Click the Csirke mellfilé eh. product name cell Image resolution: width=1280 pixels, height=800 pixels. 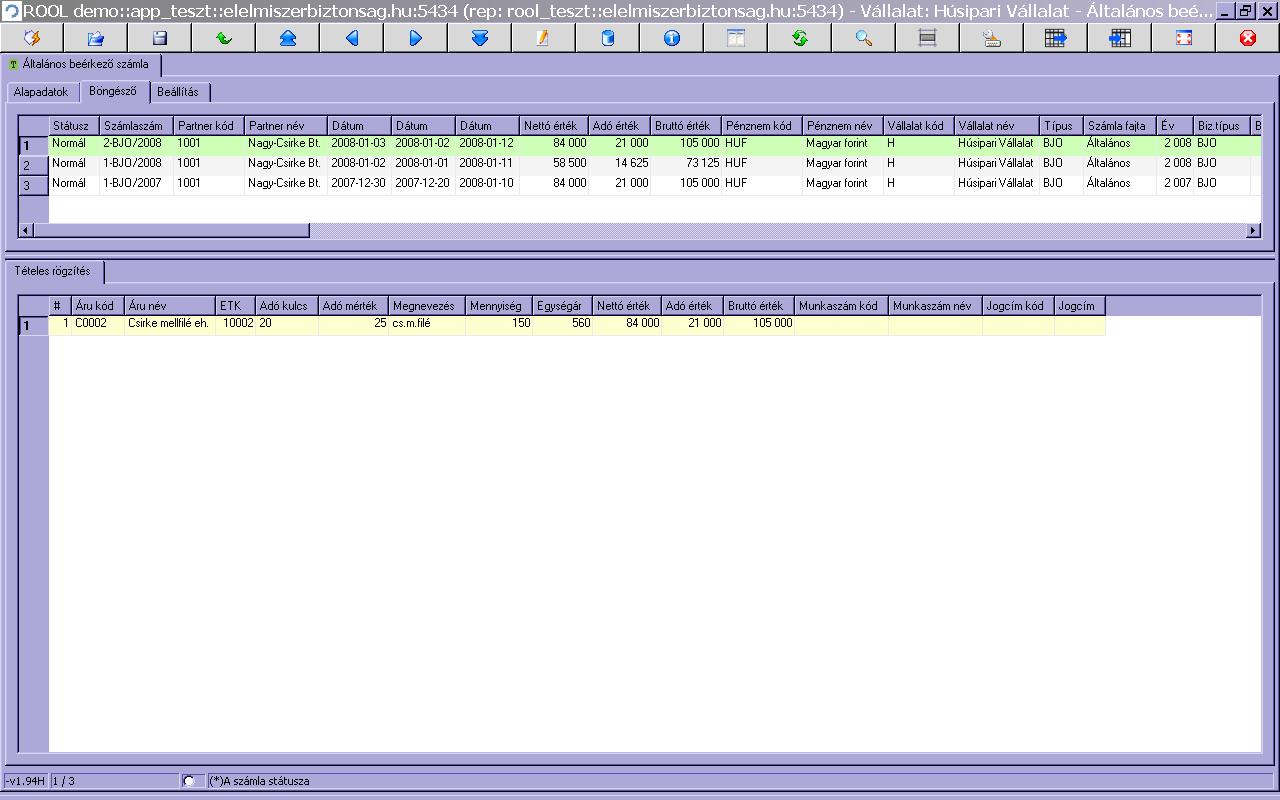tap(170, 324)
